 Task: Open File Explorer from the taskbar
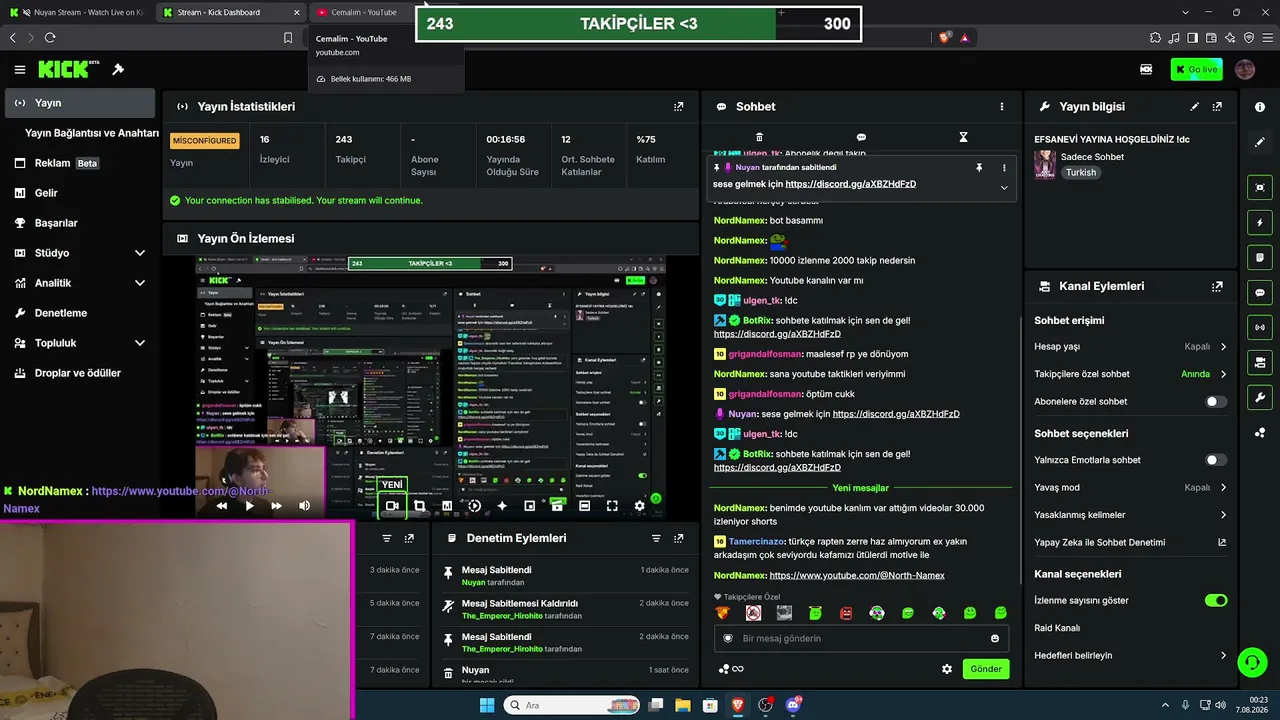click(x=684, y=705)
